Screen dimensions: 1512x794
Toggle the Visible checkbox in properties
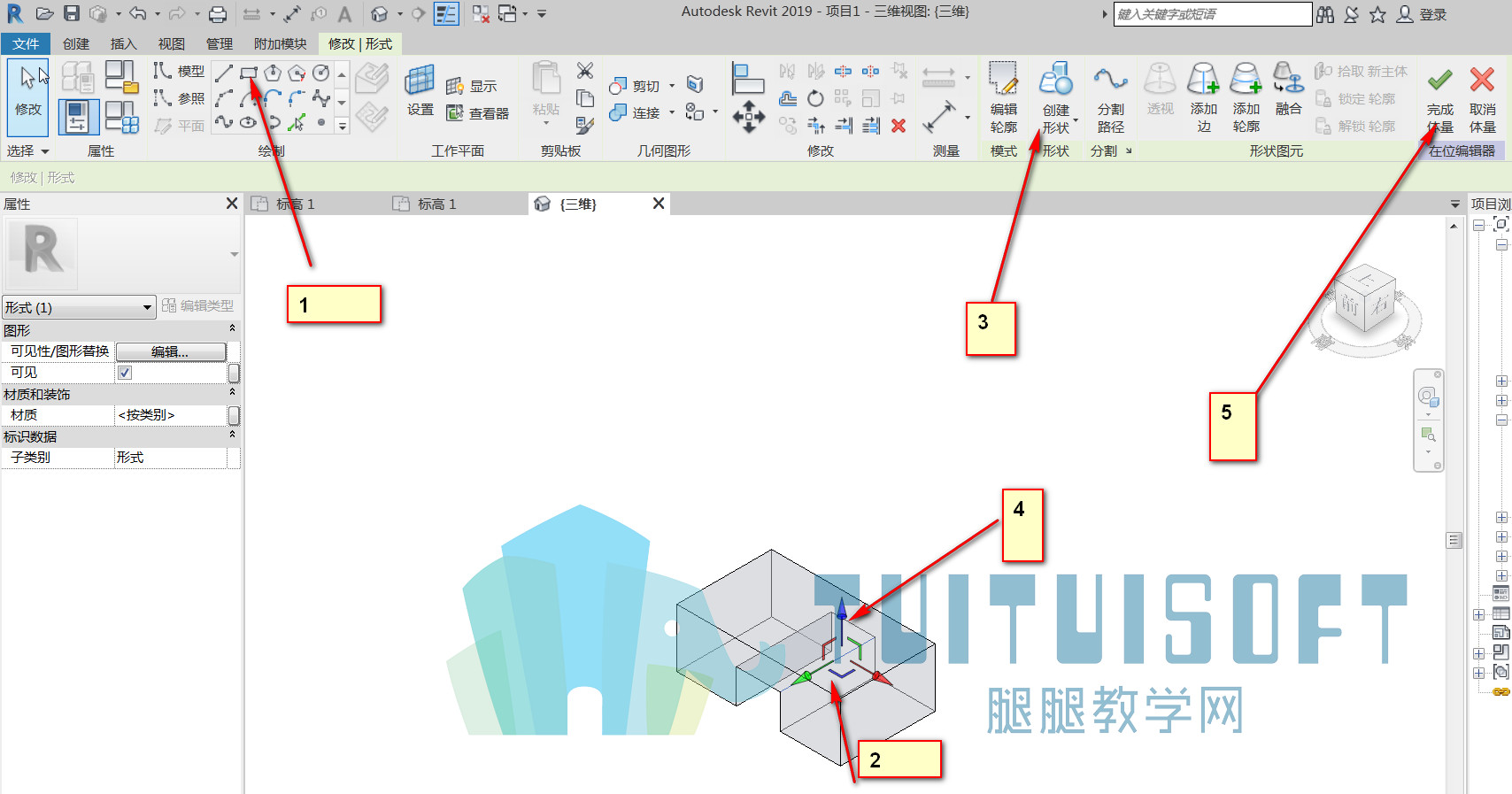tap(125, 373)
